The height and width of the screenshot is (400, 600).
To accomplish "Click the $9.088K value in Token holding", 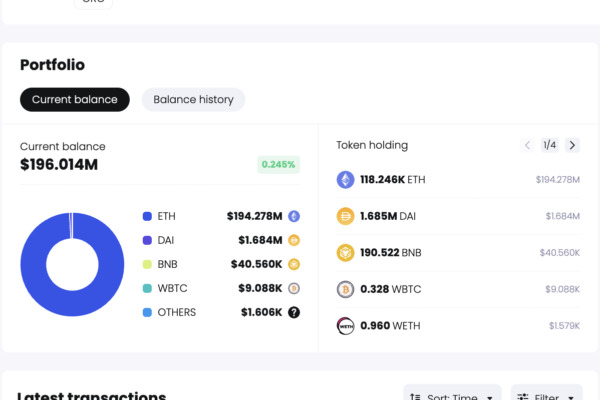I will 562,289.
